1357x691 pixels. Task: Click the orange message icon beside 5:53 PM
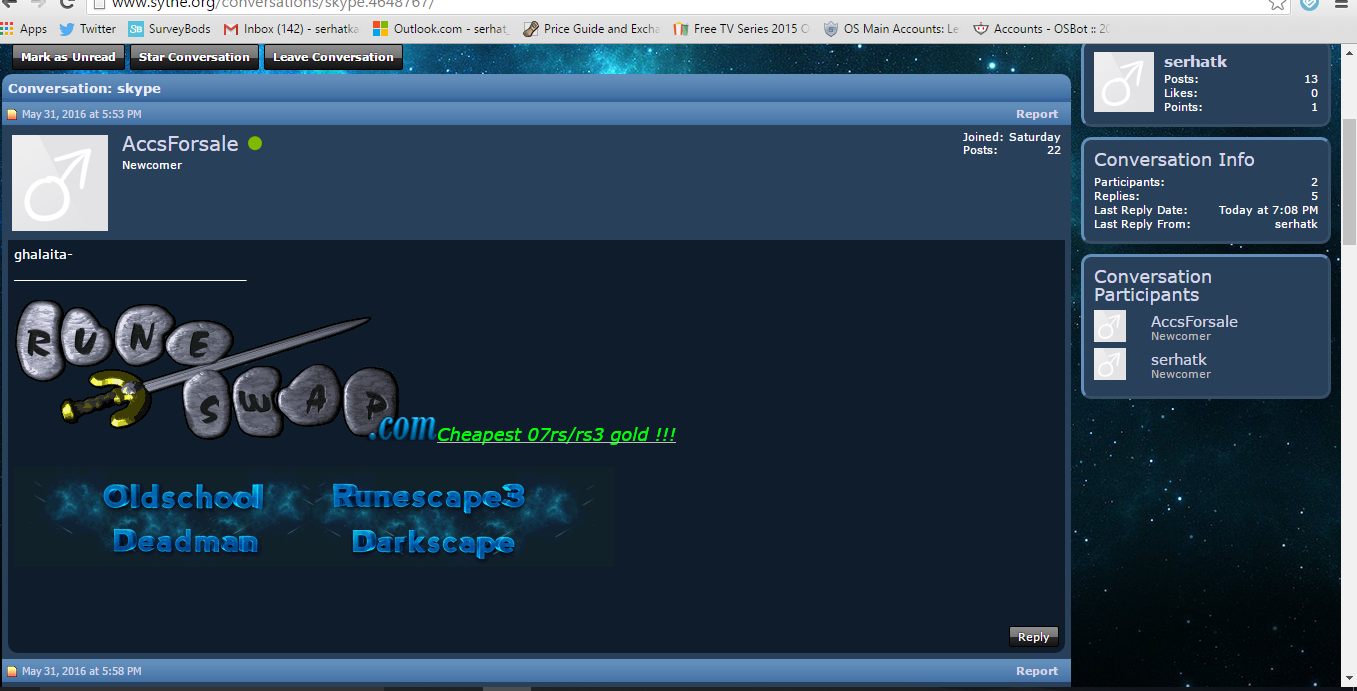[x=13, y=114]
